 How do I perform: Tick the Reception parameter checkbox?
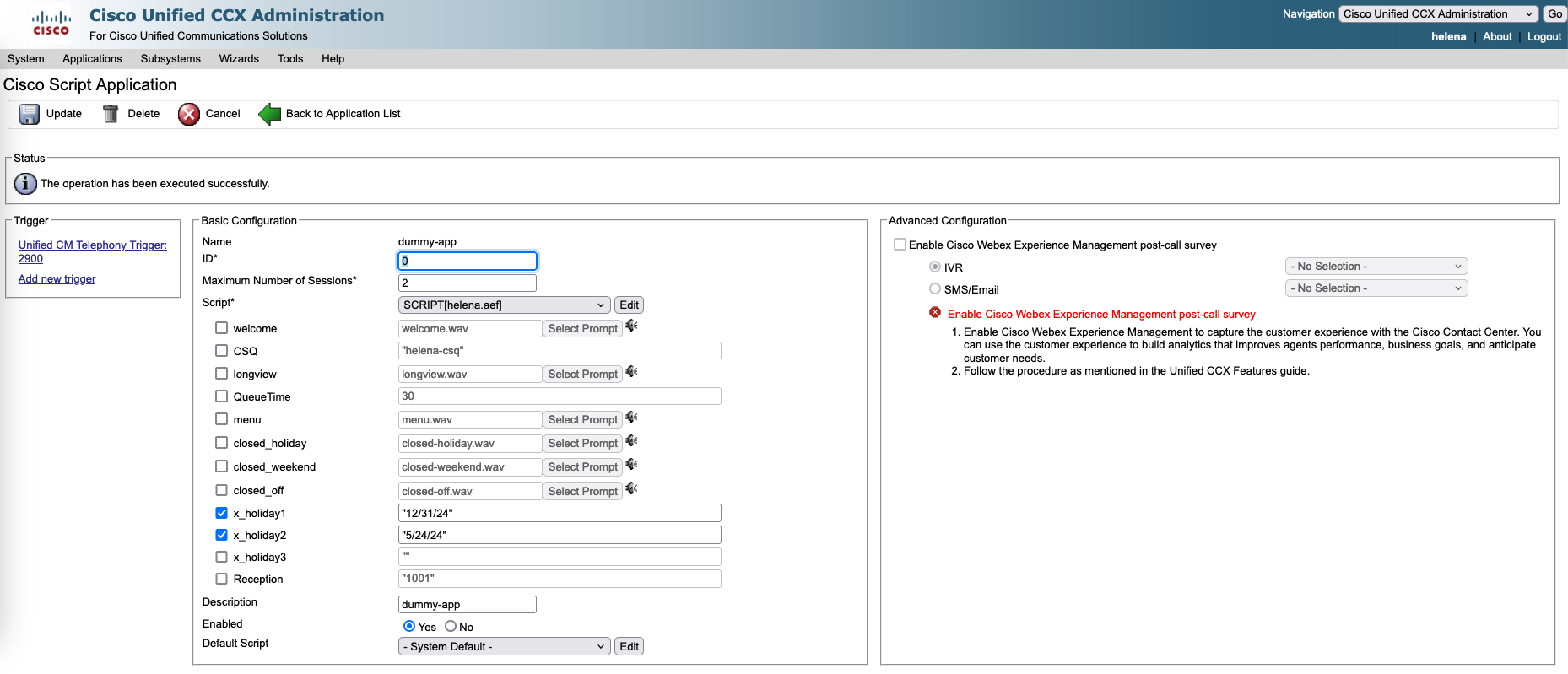pos(222,579)
